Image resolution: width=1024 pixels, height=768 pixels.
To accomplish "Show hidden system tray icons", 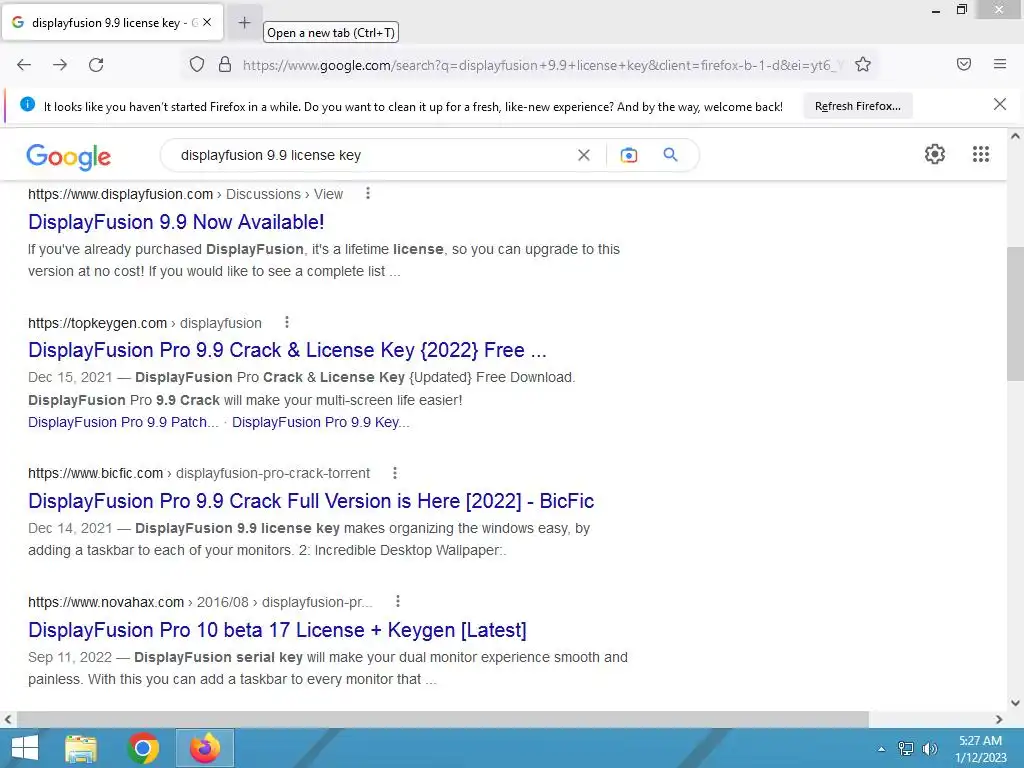I will (x=882, y=748).
